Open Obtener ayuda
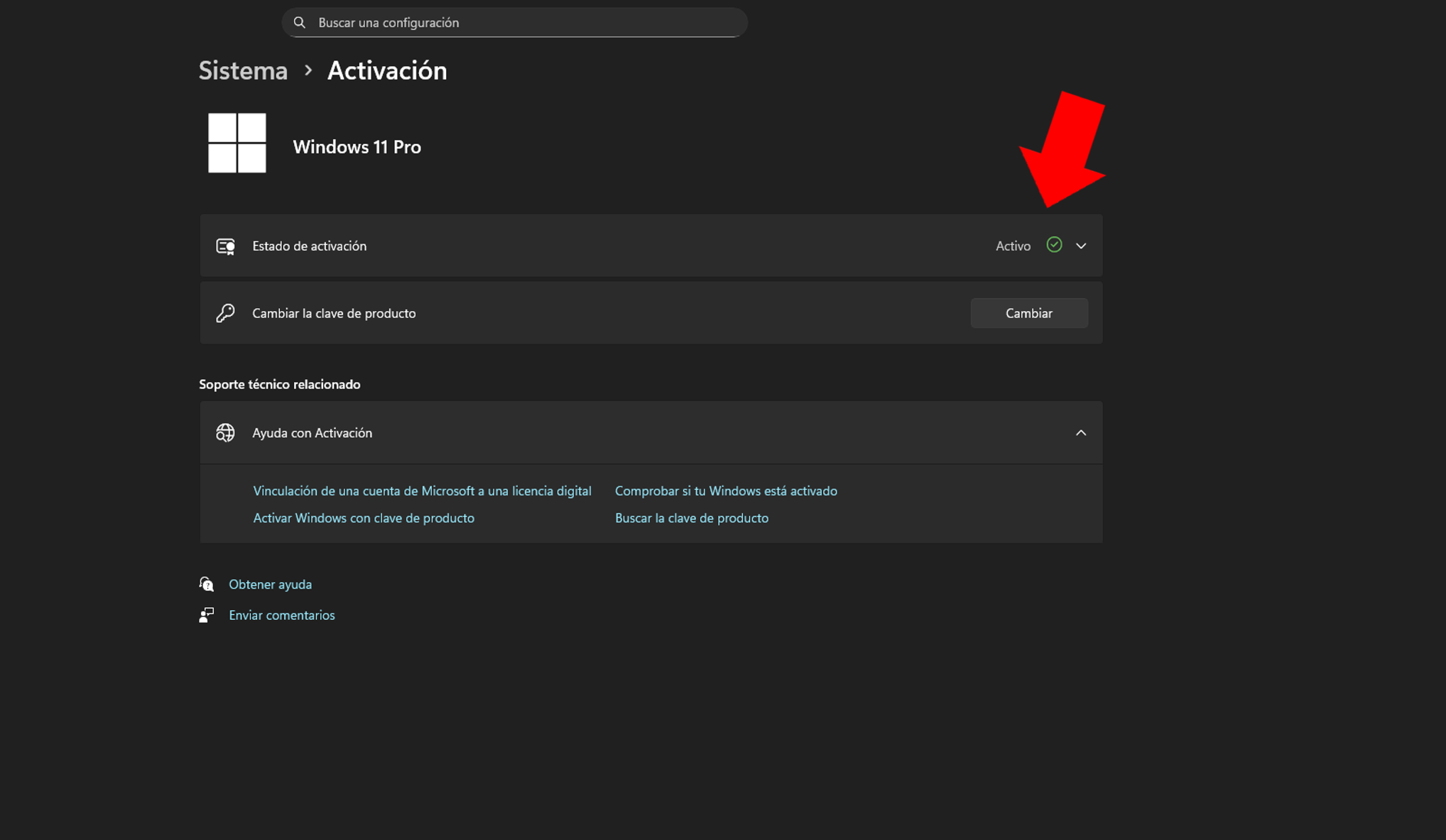The height and width of the screenshot is (840, 1446). coord(270,584)
